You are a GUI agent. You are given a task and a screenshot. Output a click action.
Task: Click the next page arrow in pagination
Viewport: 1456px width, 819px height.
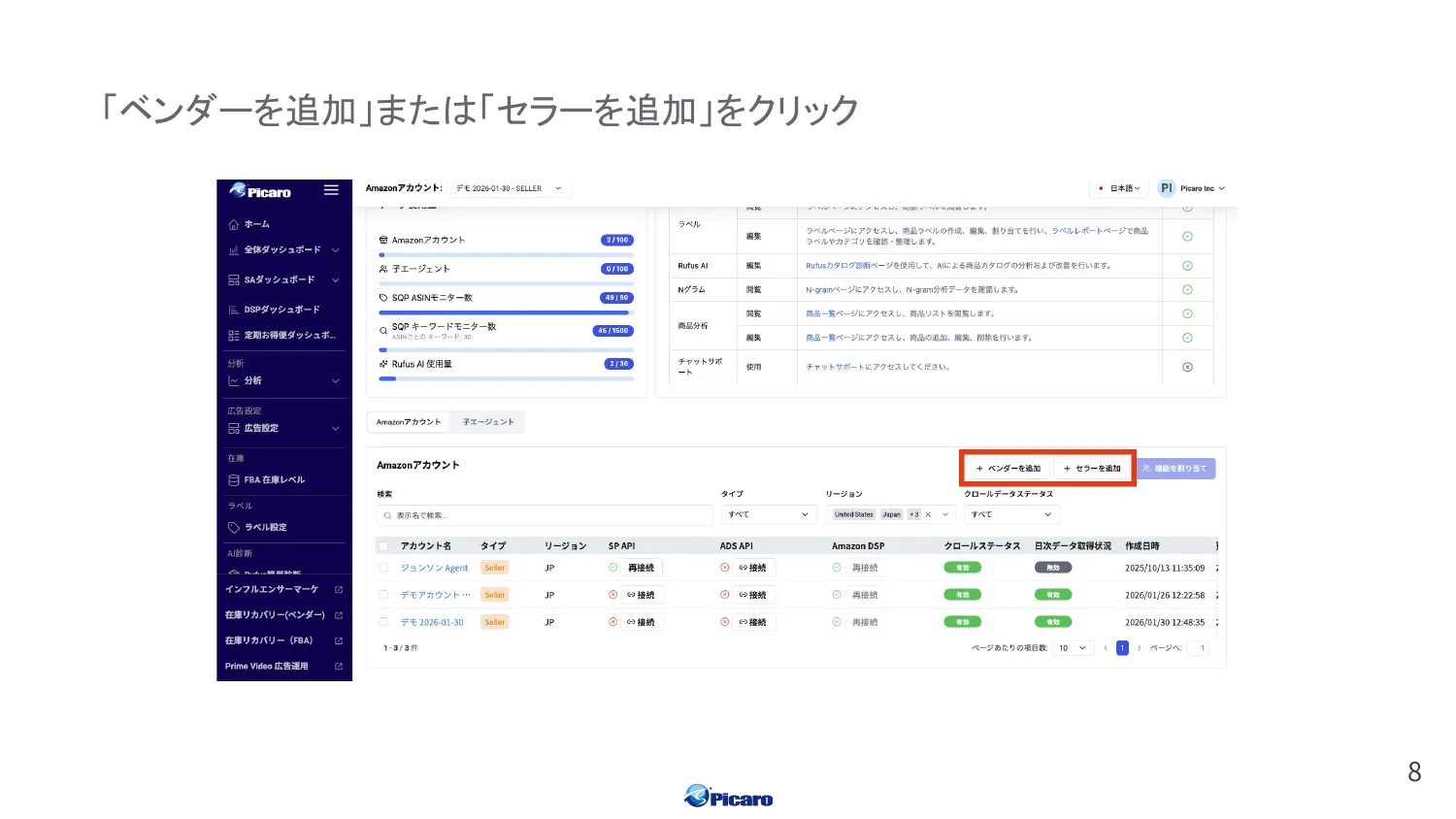click(x=1139, y=648)
